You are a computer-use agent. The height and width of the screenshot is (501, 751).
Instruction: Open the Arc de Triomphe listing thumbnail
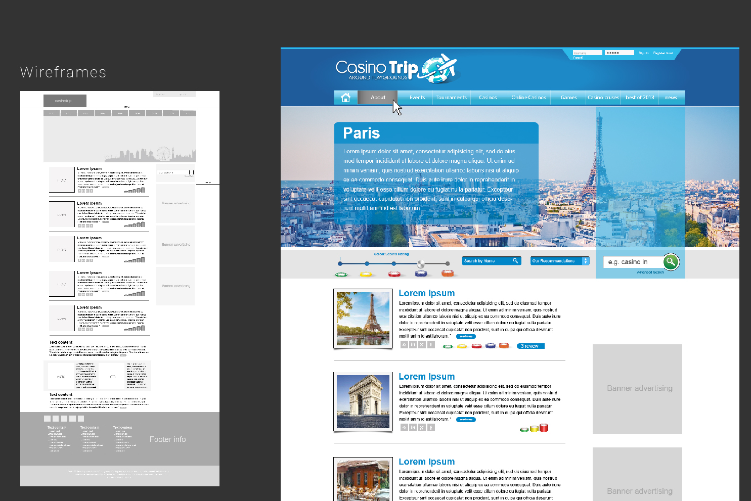click(363, 401)
